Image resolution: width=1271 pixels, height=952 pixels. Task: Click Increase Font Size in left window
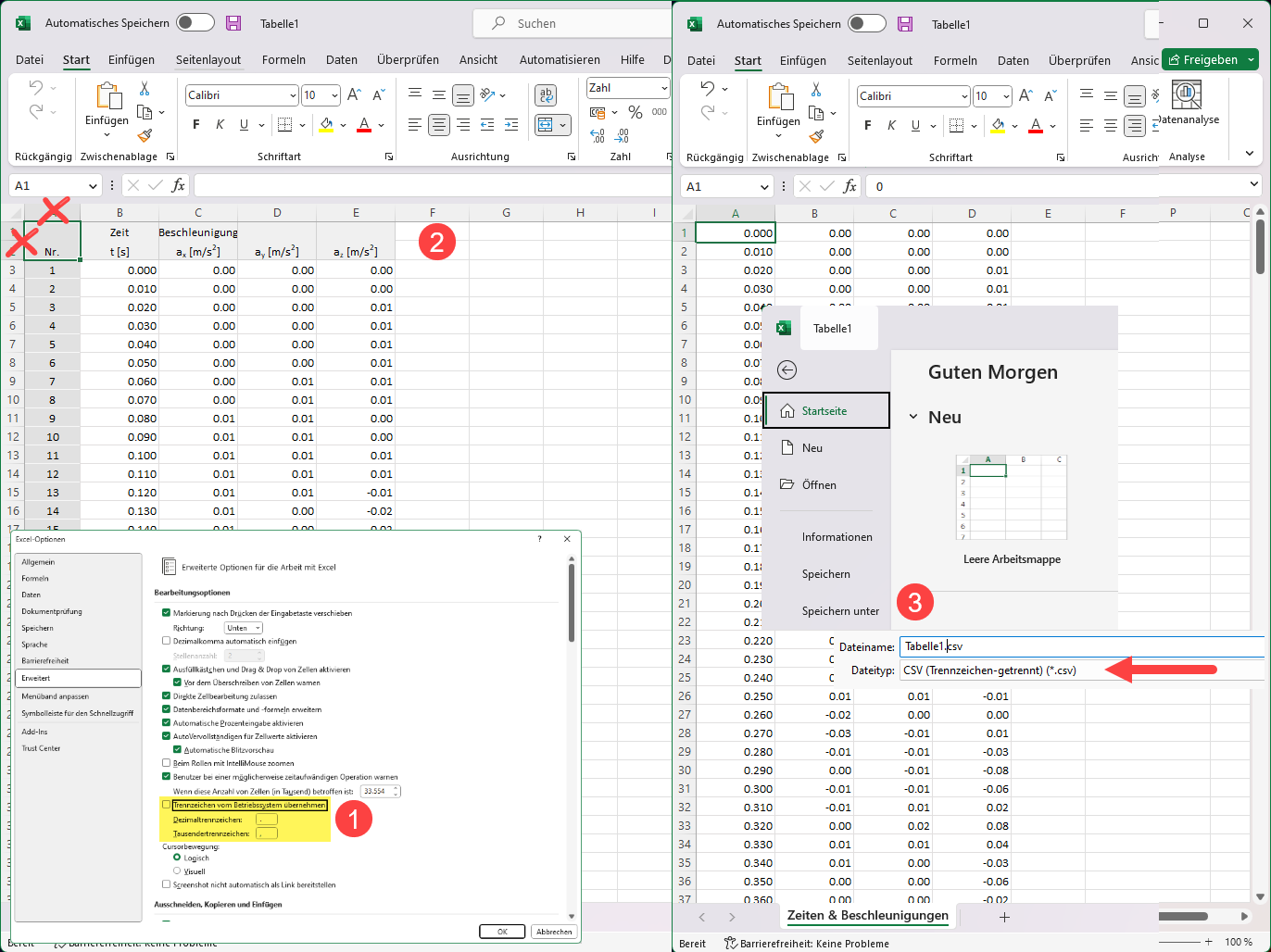tap(354, 94)
